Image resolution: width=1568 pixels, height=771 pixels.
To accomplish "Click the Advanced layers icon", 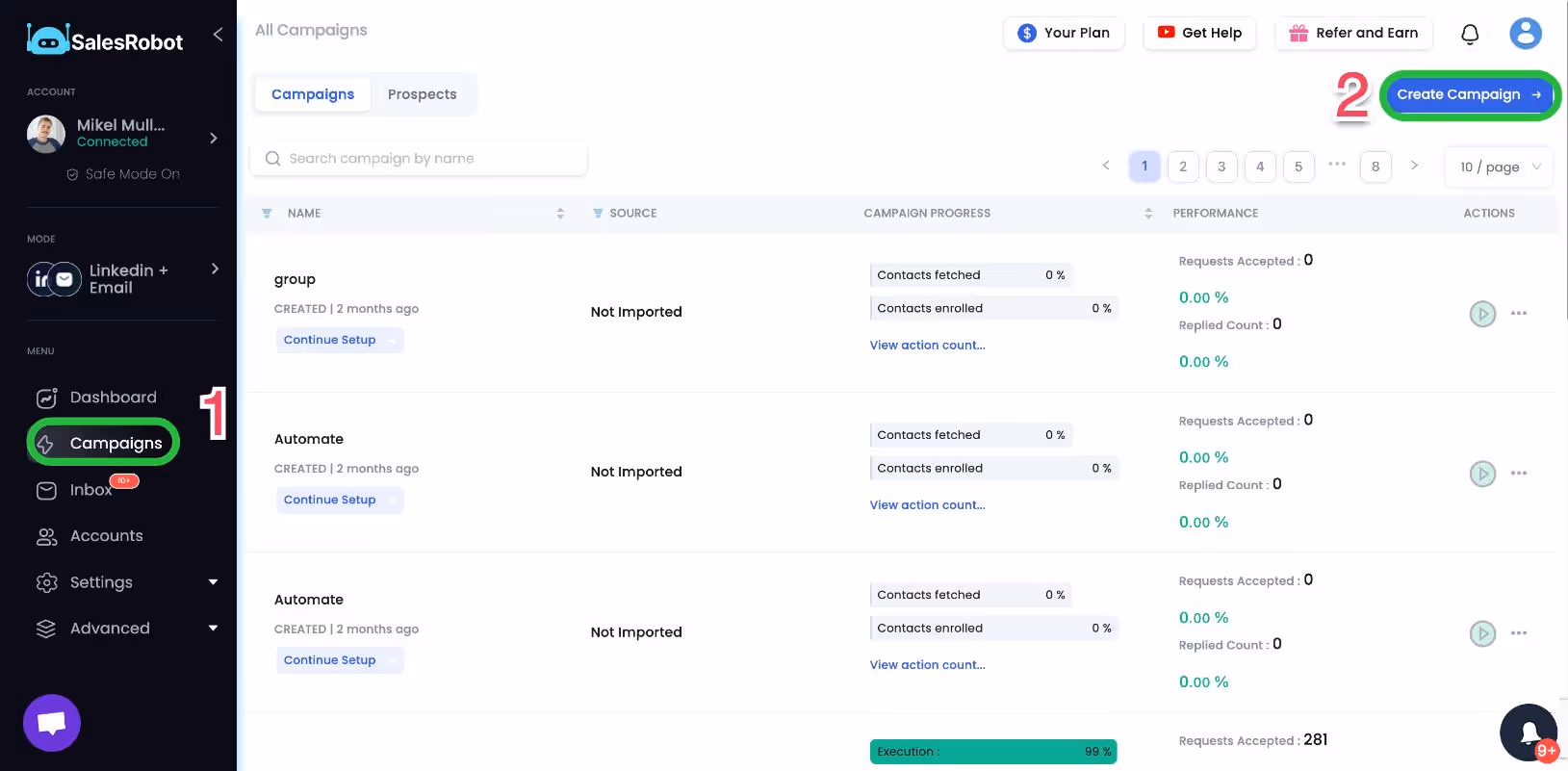I will 46,629.
